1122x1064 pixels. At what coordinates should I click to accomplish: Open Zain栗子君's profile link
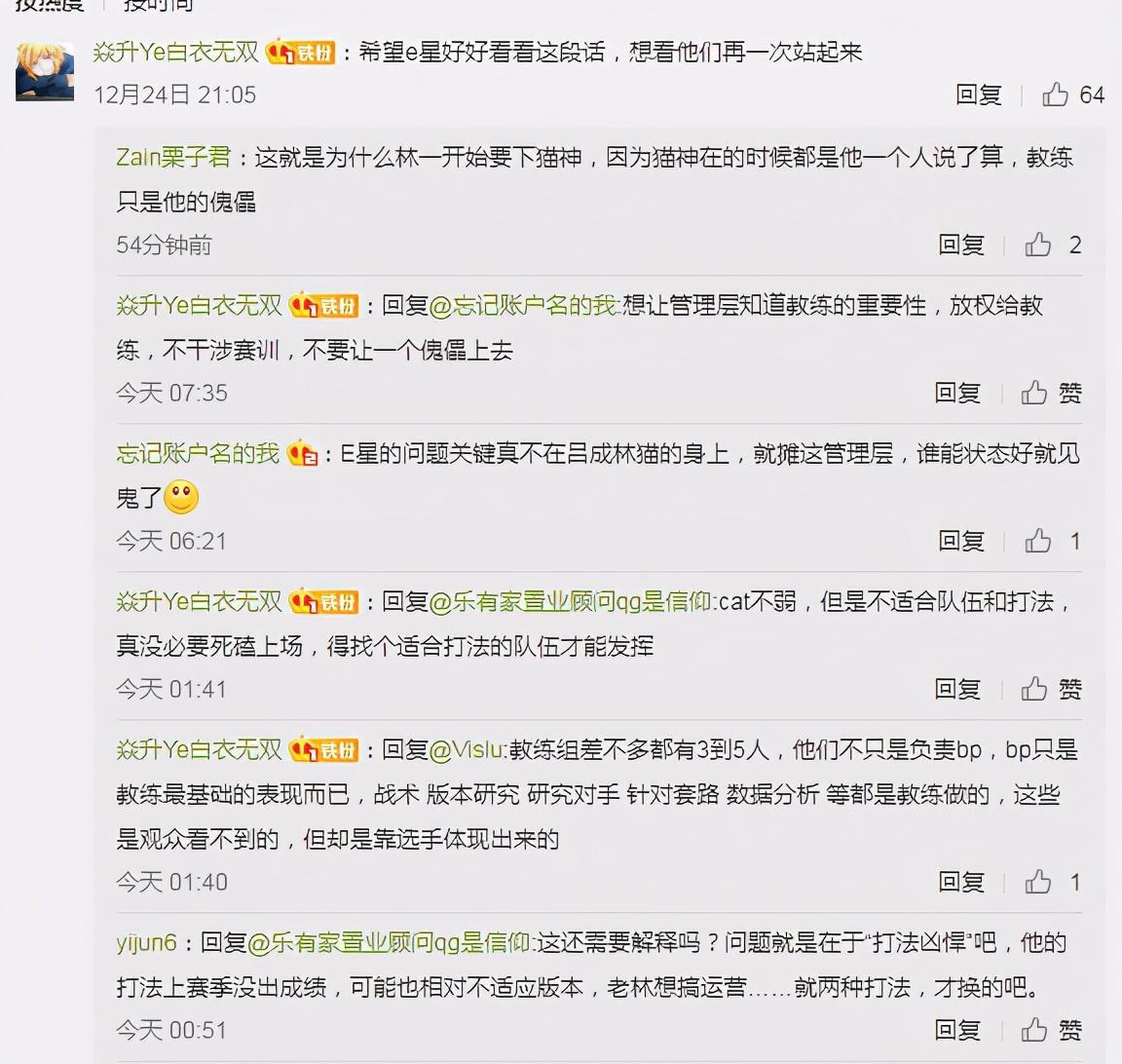point(173,157)
